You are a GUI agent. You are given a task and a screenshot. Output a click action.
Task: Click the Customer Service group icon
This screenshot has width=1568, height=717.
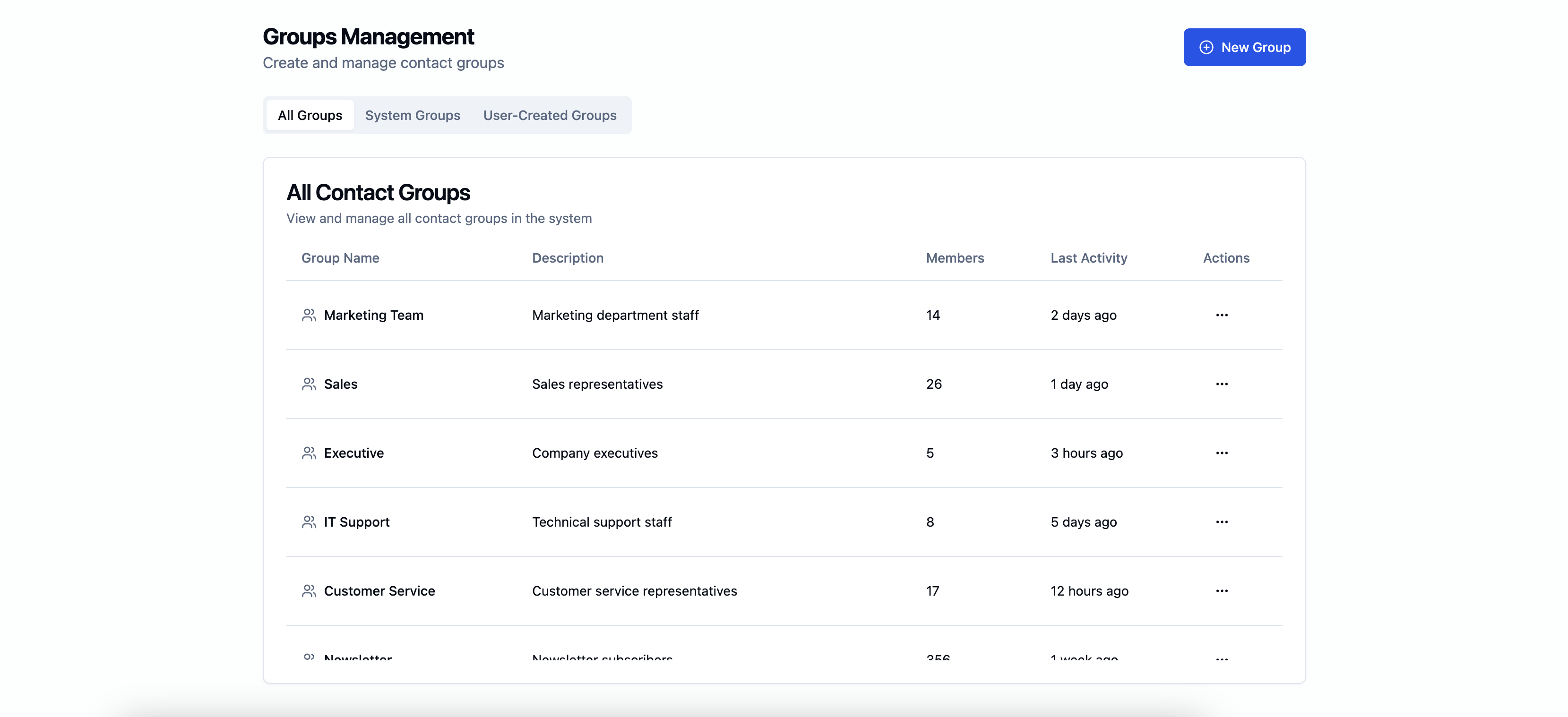point(309,590)
